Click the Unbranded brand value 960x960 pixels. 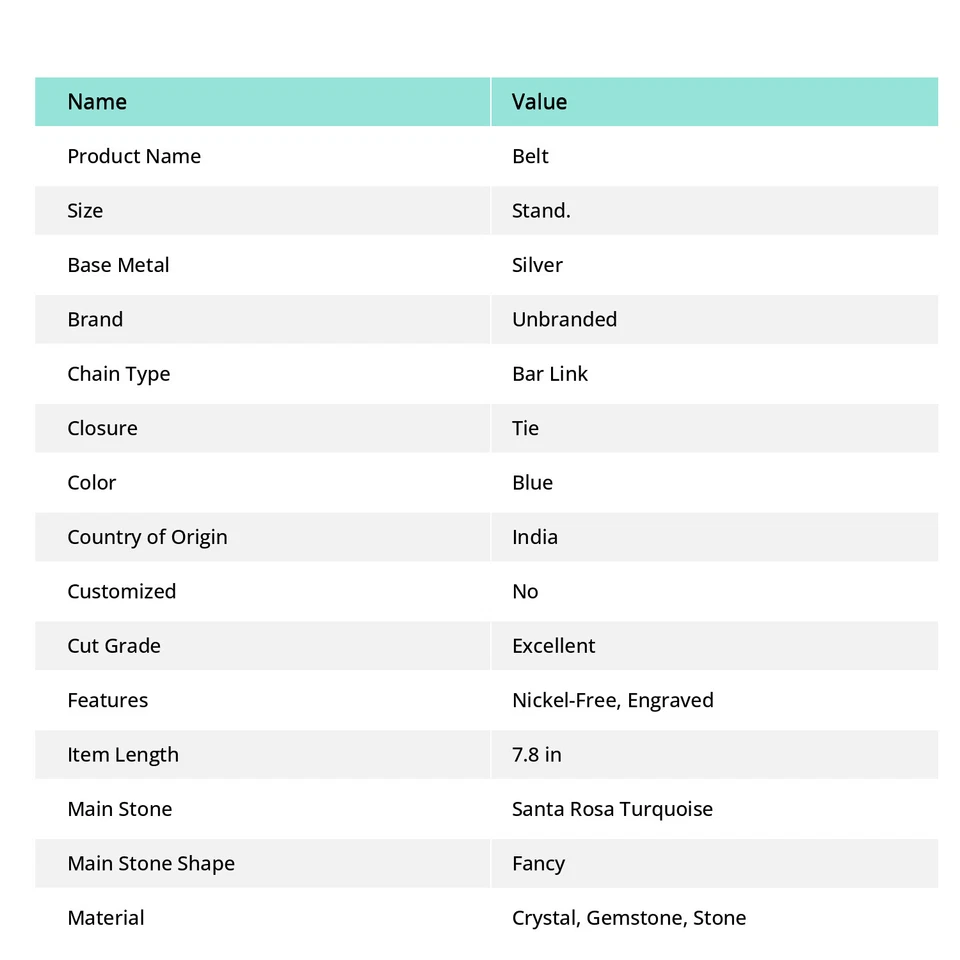click(x=564, y=320)
